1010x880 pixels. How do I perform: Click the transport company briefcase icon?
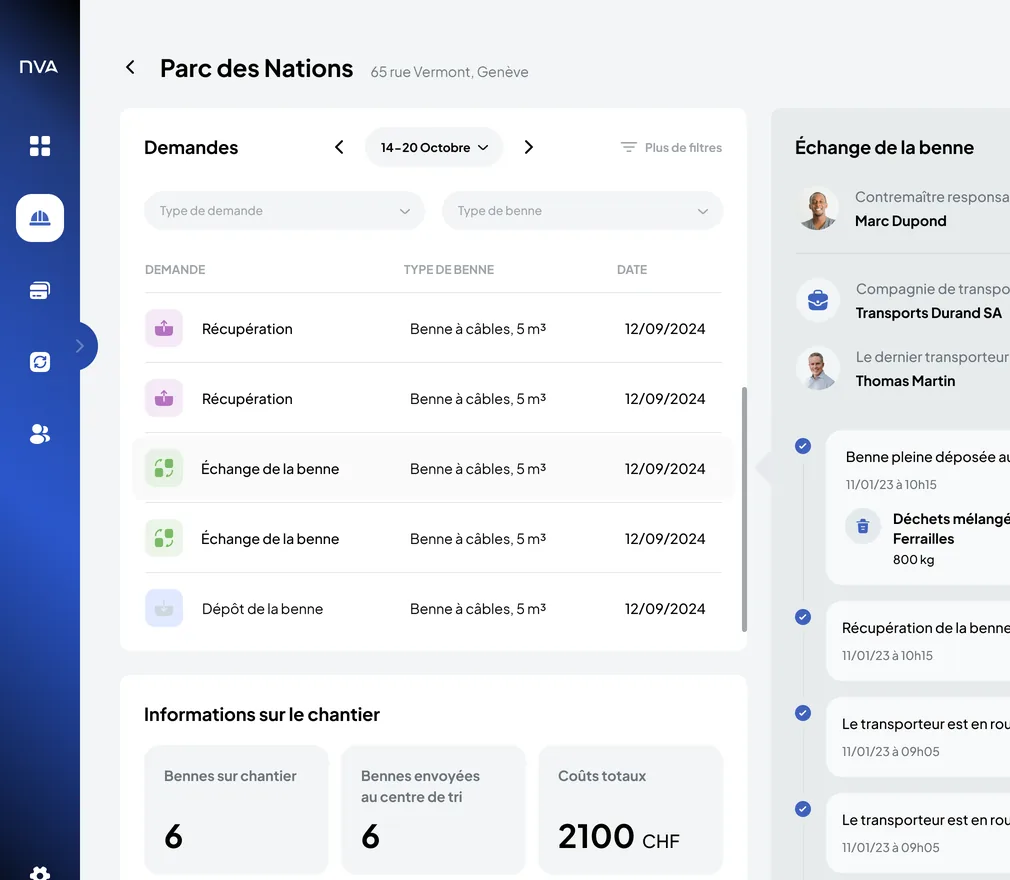click(818, 300)
